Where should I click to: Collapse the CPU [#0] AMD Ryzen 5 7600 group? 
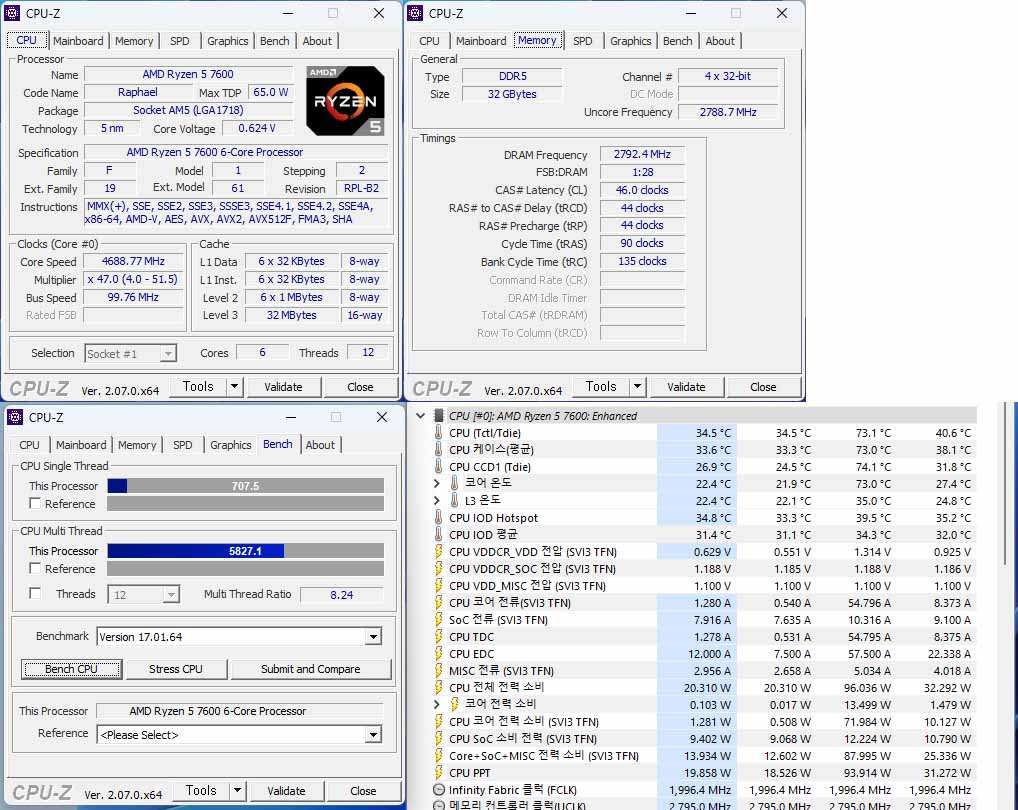pos(420,415)
